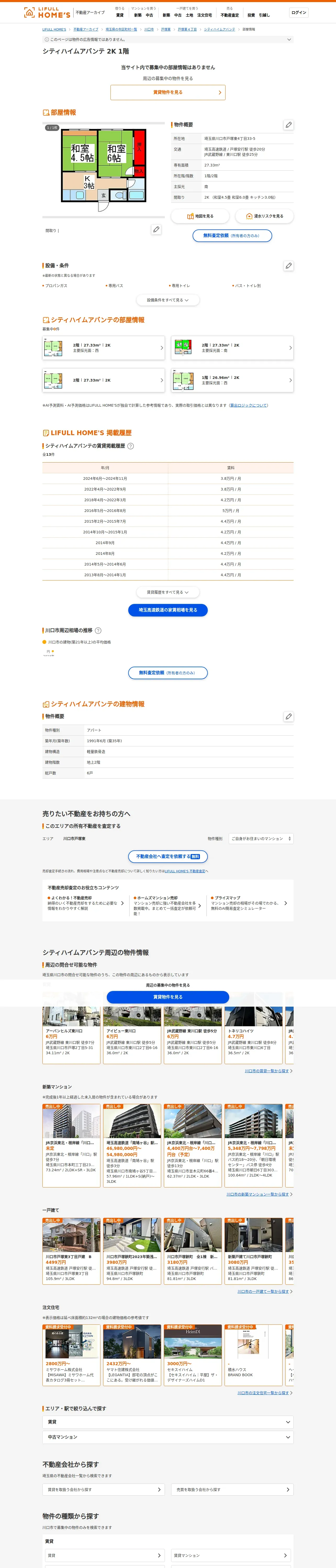Open 戸塚東4丁目 breadcrumb link
The image size is (336, 1568).
coord(187,29)
